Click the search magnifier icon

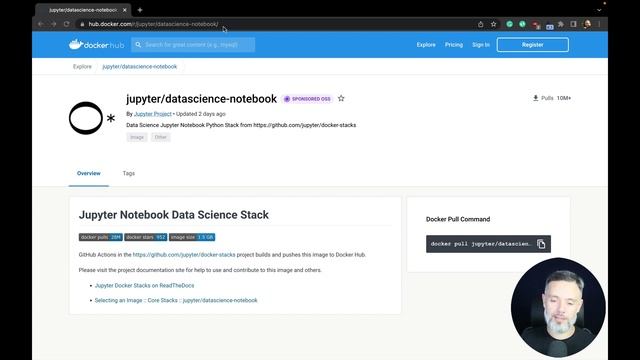coord(138,44)
